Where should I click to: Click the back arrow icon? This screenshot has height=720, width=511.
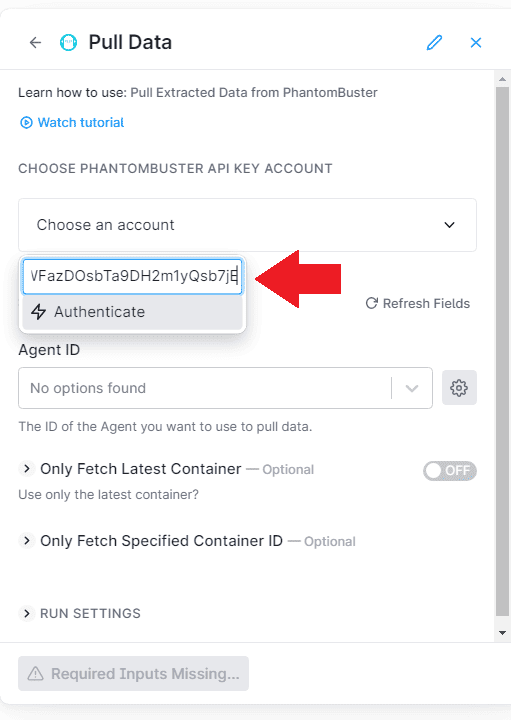pyautogui.click(x=35, y=43)
